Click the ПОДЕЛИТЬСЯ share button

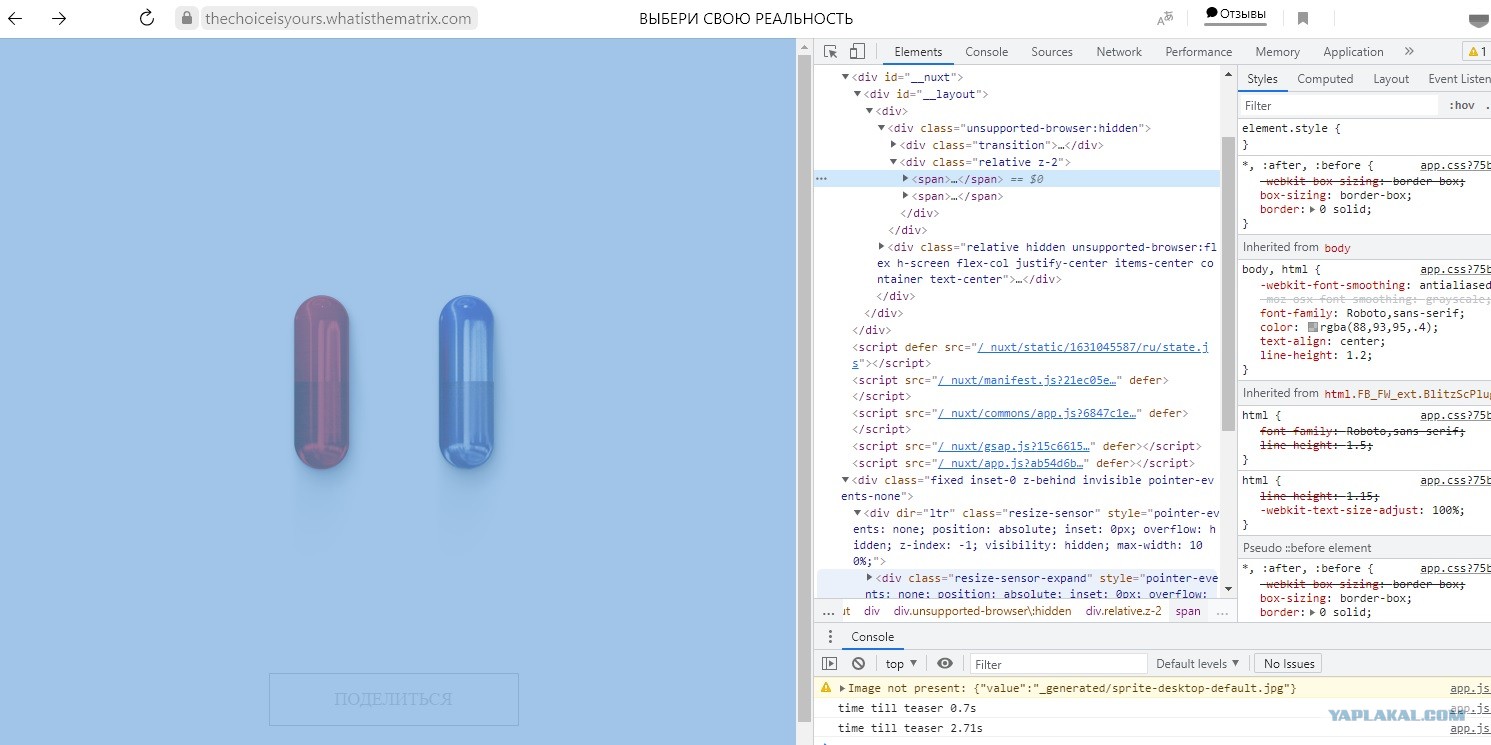(394, 699)
